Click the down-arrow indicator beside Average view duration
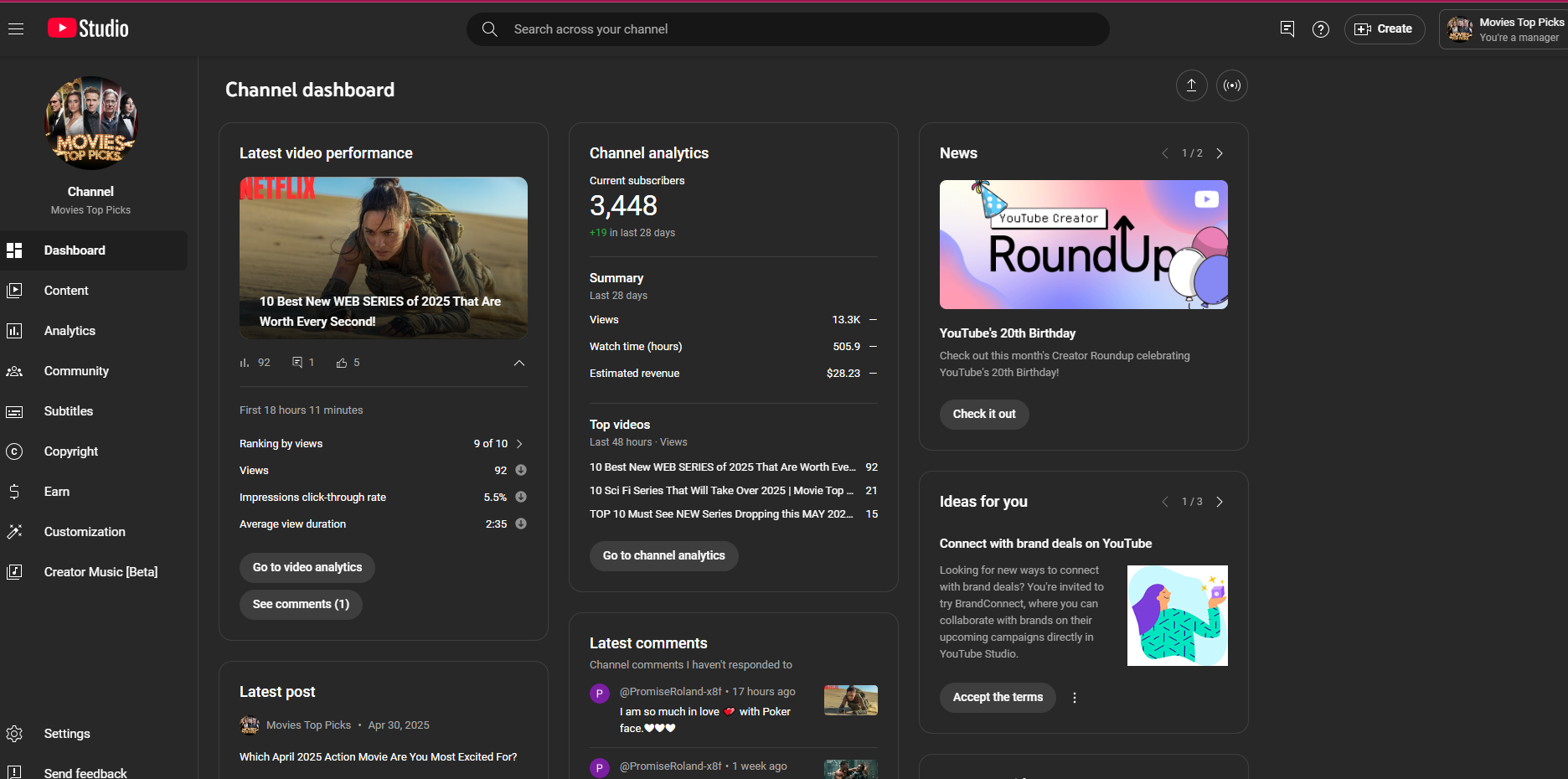This screenshot has width=1568, height=779. (x=521, y=524)
